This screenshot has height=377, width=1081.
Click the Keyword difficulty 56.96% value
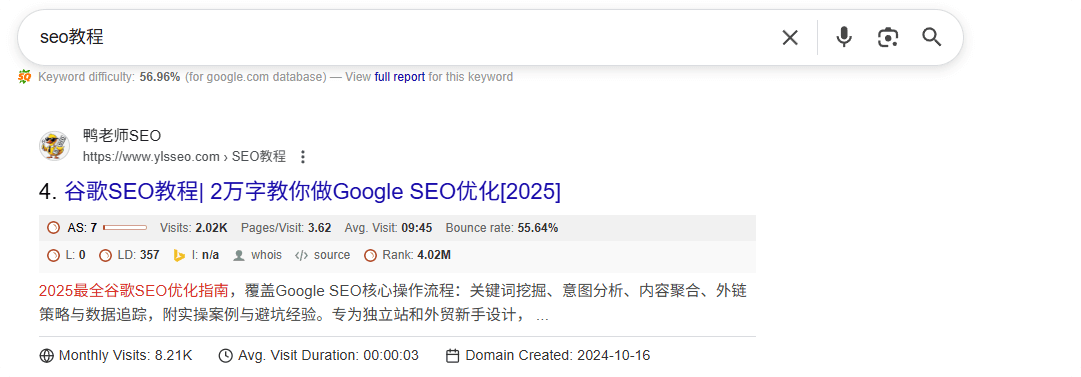[x=160, y=77]
